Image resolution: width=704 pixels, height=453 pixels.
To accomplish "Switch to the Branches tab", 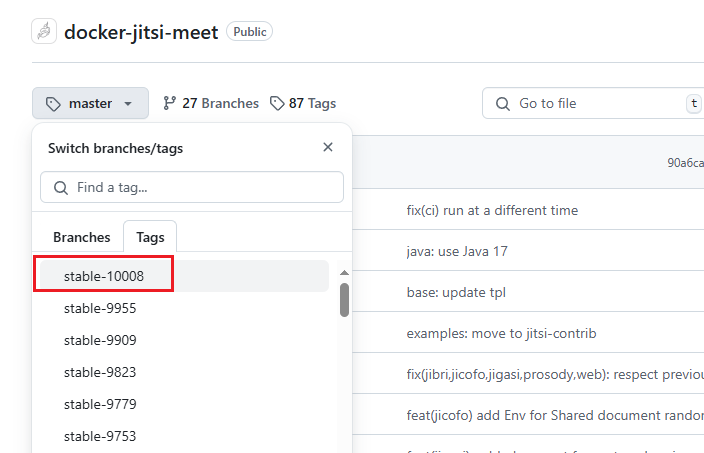I will coord(82,237).
